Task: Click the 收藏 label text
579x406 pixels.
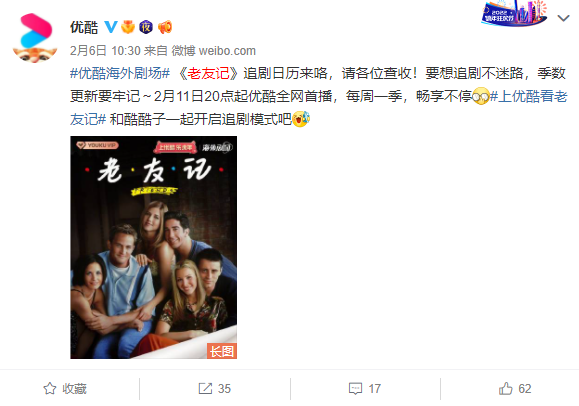Action: click(74, 389)
